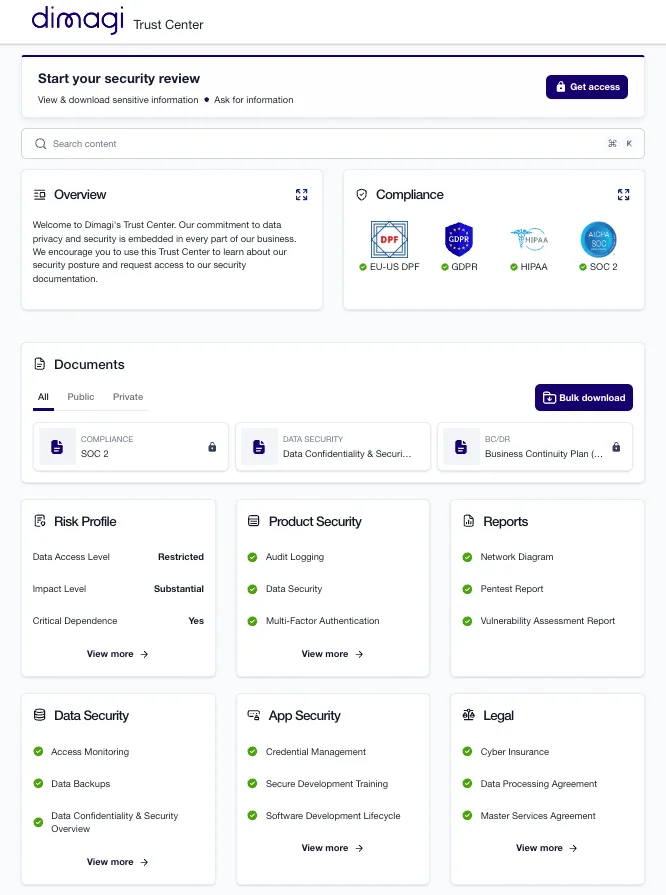Image resolution: width=666 pixels, height=895 pixels.
Task: Click the App Security header icon
Action: 253,715
